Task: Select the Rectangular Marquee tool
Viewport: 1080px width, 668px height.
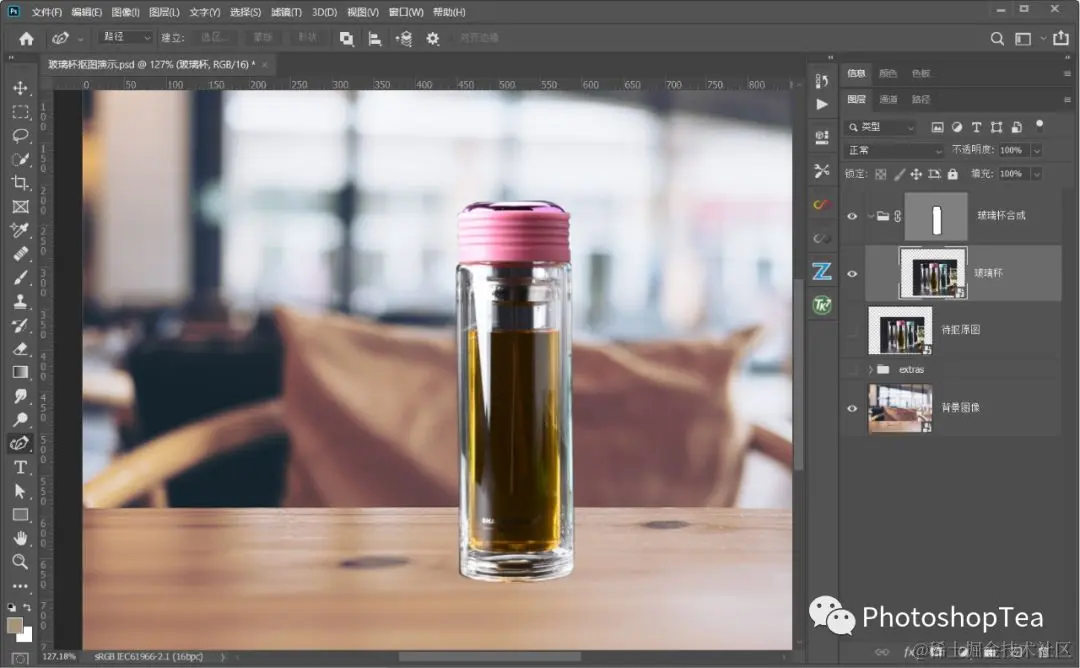Action: pyautogui.click(x=21, y=112)
